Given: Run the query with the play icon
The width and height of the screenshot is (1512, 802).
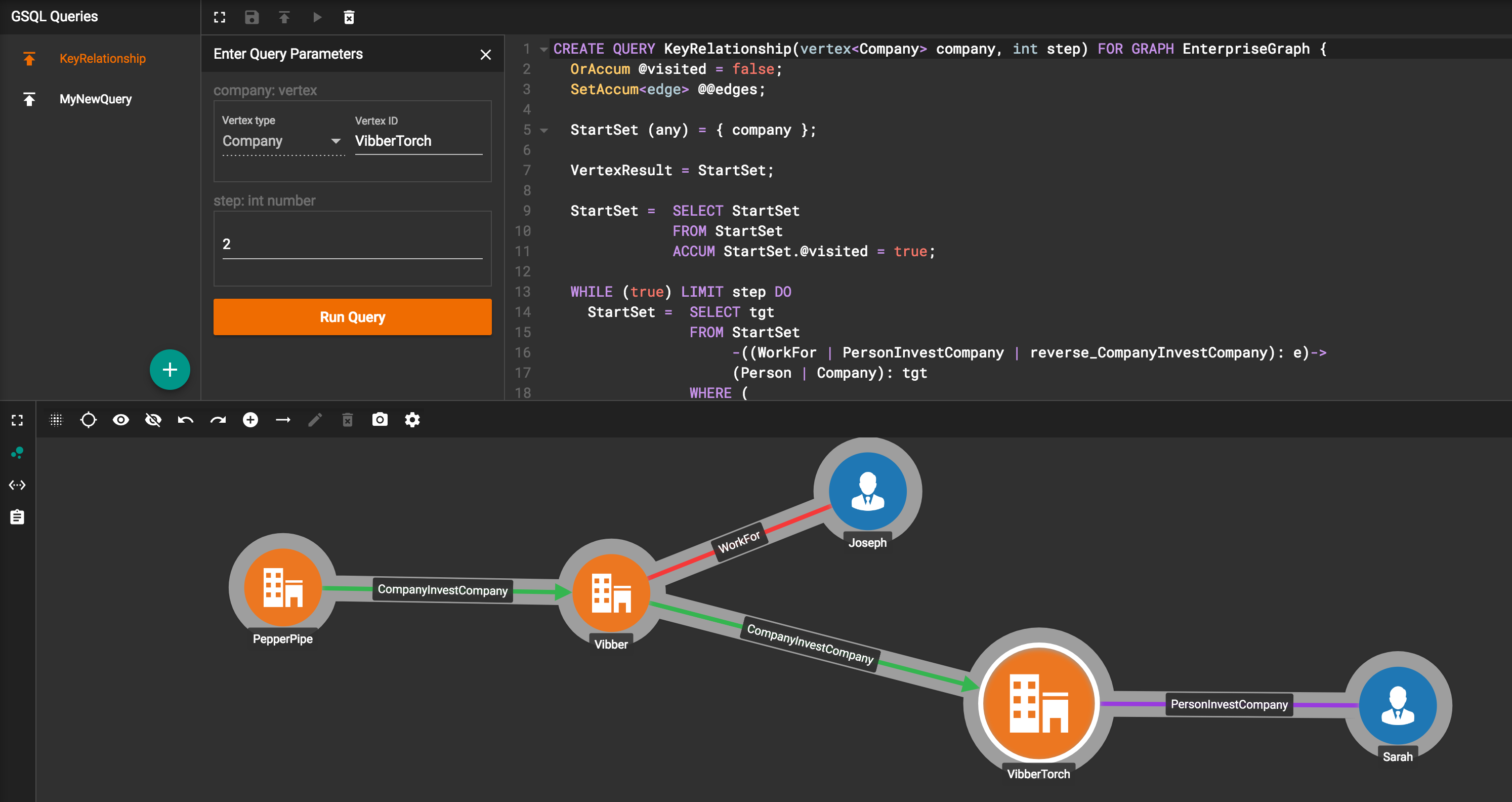Looking at the screenshot, I should (x=317, y=17).
